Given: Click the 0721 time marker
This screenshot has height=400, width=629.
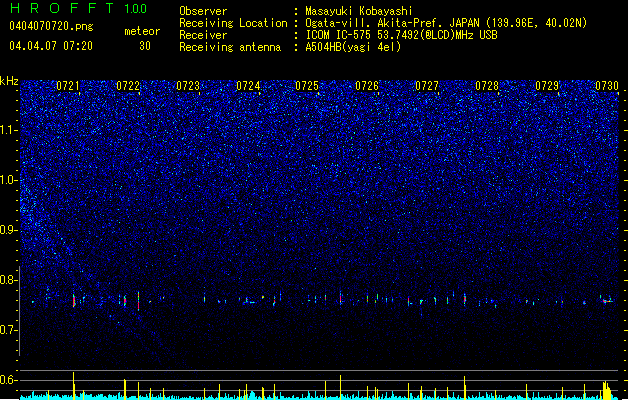Looking at the screenshot, I should click(x=68, y=86).
